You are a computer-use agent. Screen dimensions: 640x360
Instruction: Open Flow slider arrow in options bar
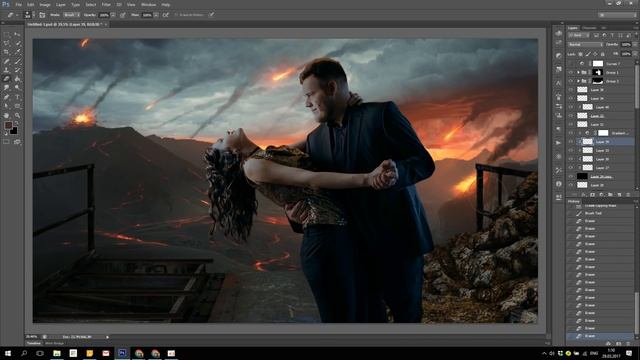156,15
